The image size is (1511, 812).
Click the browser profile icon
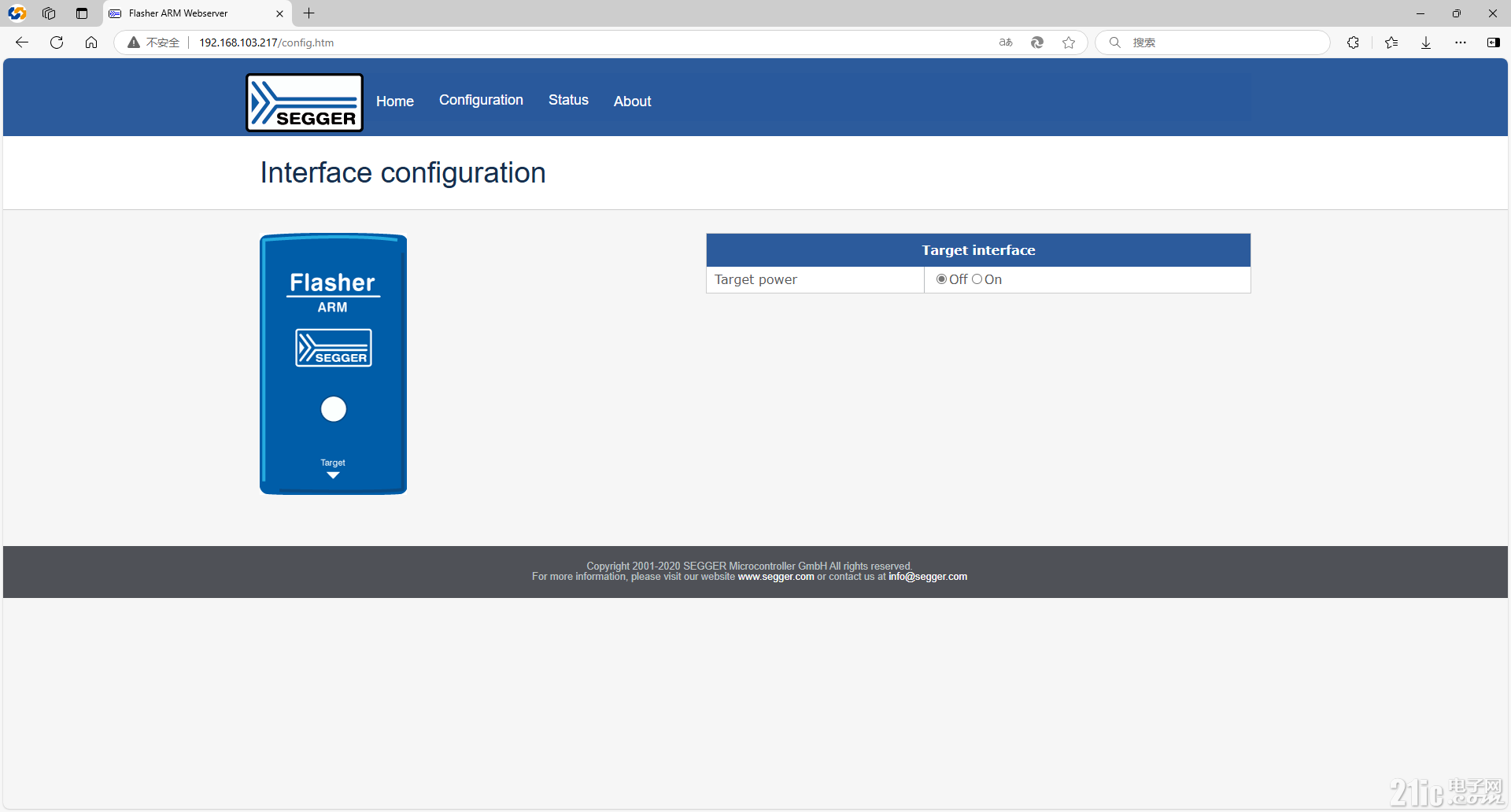pyautogui.click(x=17, y=13)
